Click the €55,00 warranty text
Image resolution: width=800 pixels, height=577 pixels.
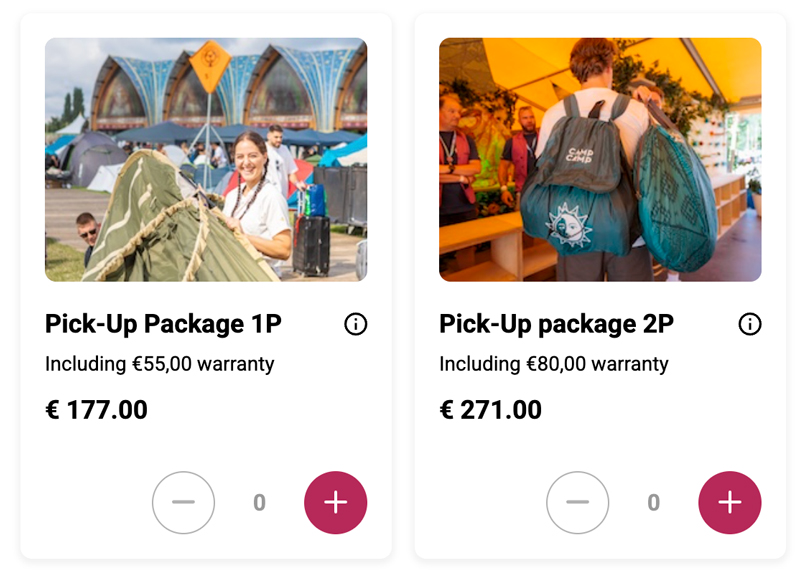(x=159, y=364)
